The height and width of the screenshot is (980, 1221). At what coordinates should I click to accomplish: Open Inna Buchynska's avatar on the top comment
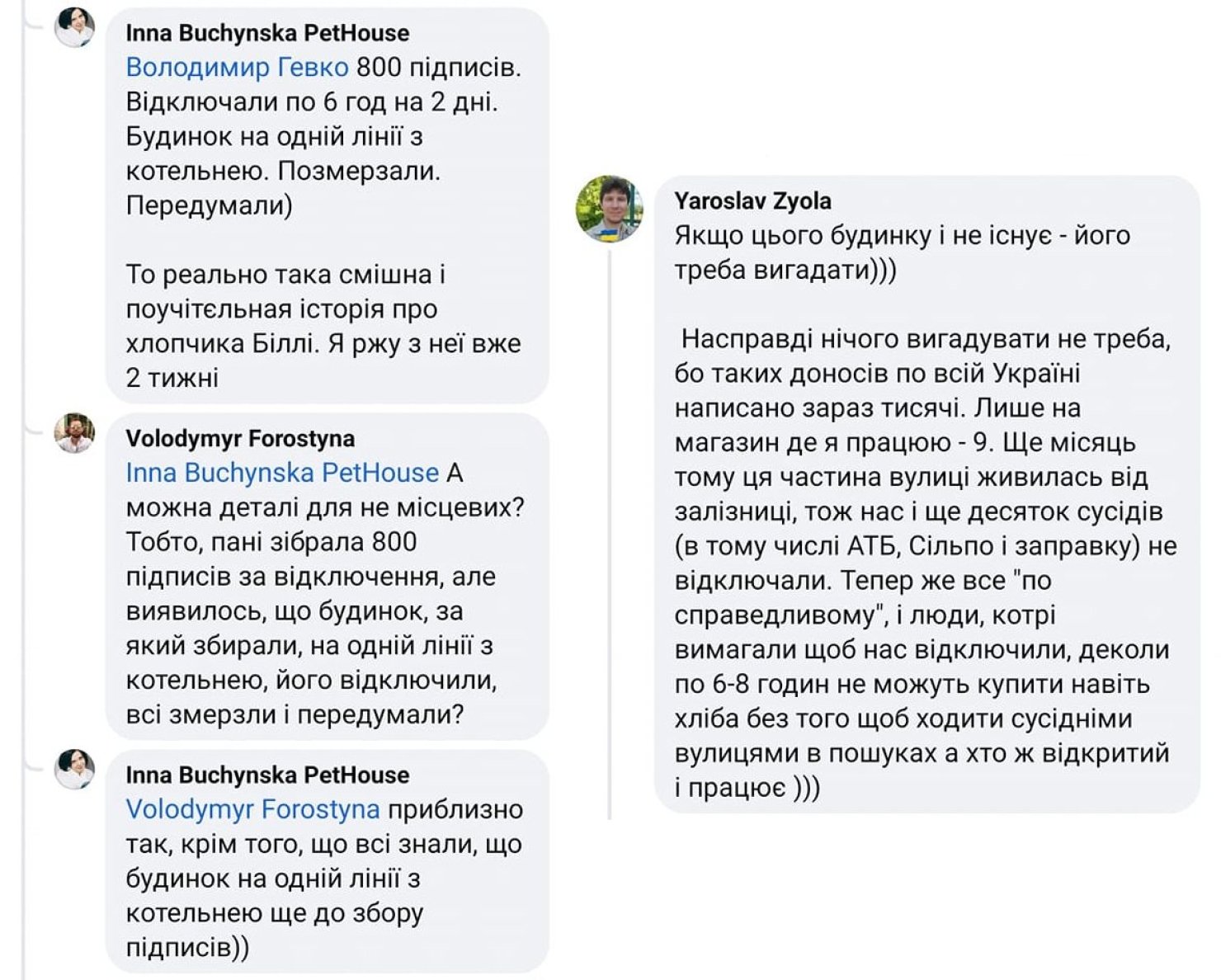pyautogui.click(x=74, y=27)
